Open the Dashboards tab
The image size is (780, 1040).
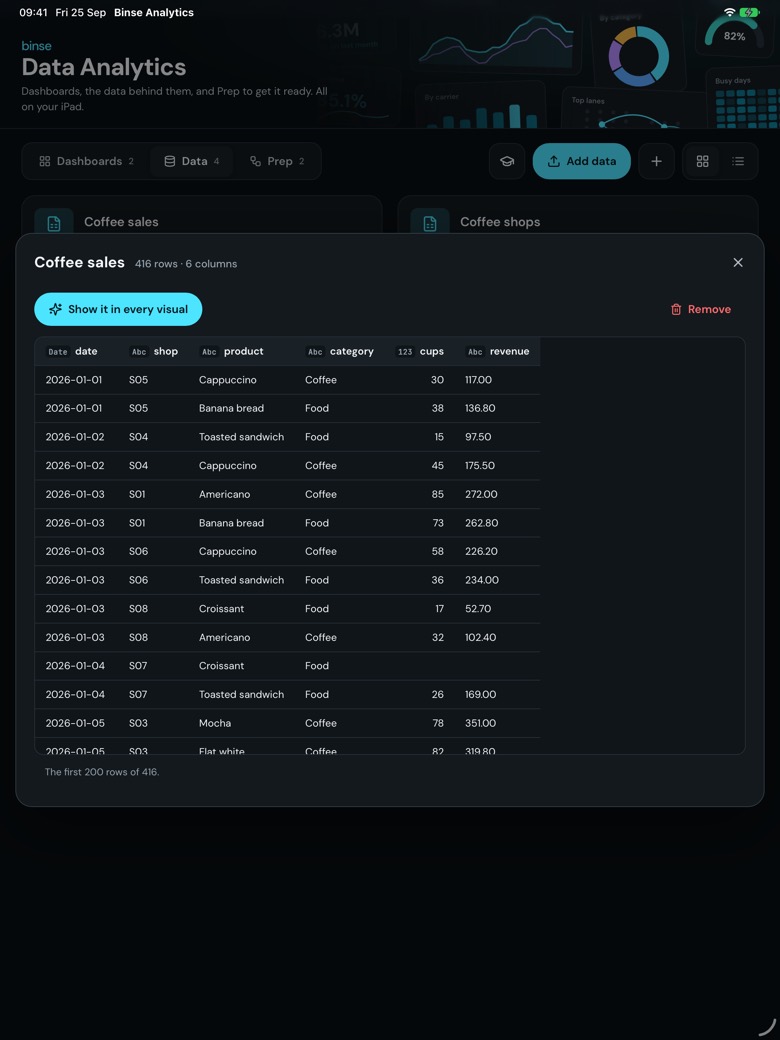[x=86, y=161]
